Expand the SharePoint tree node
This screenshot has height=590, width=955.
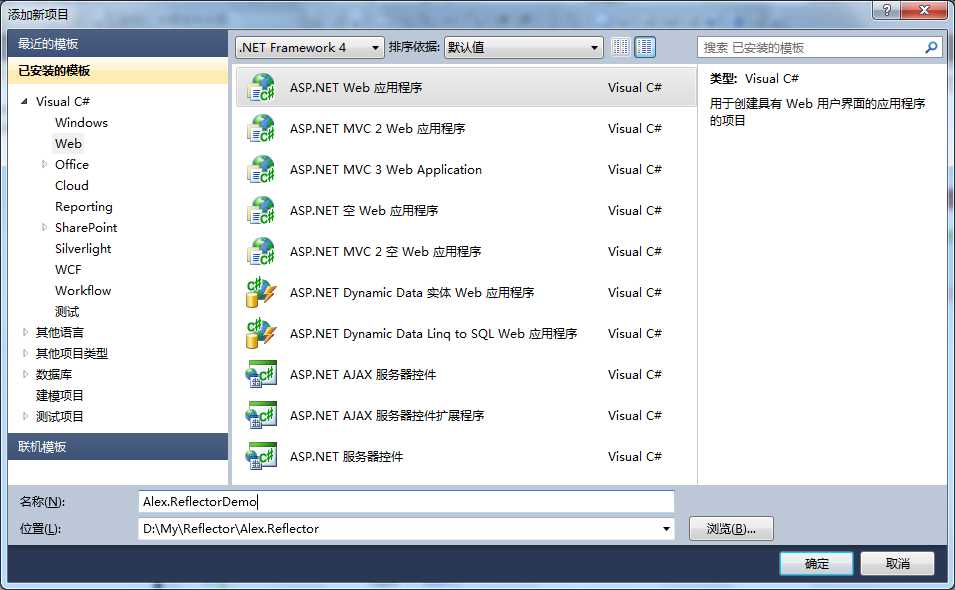coord(44,228)
